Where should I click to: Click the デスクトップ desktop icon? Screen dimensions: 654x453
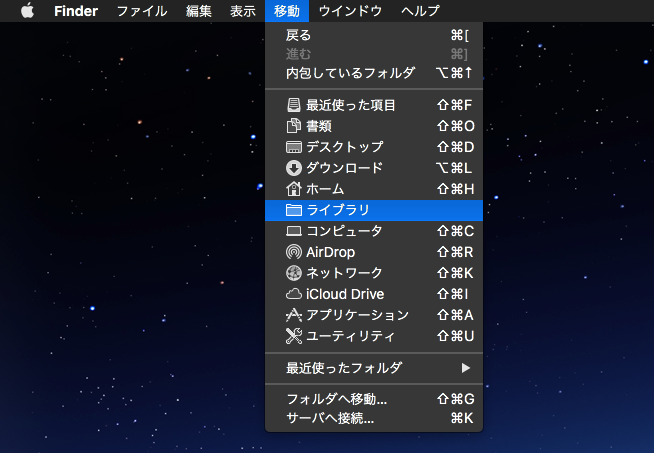click(x=294, y=147)
